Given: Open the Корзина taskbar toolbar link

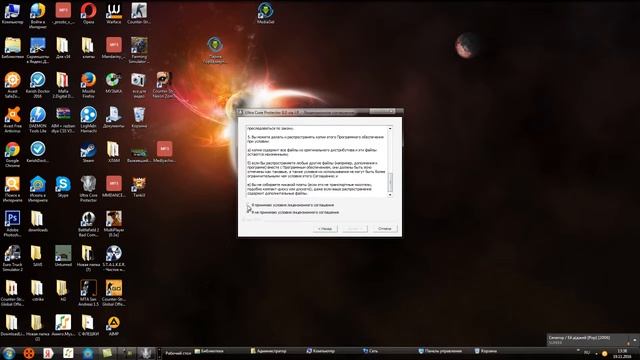Looking at the screenshot, I should click(x=486, y=351).
